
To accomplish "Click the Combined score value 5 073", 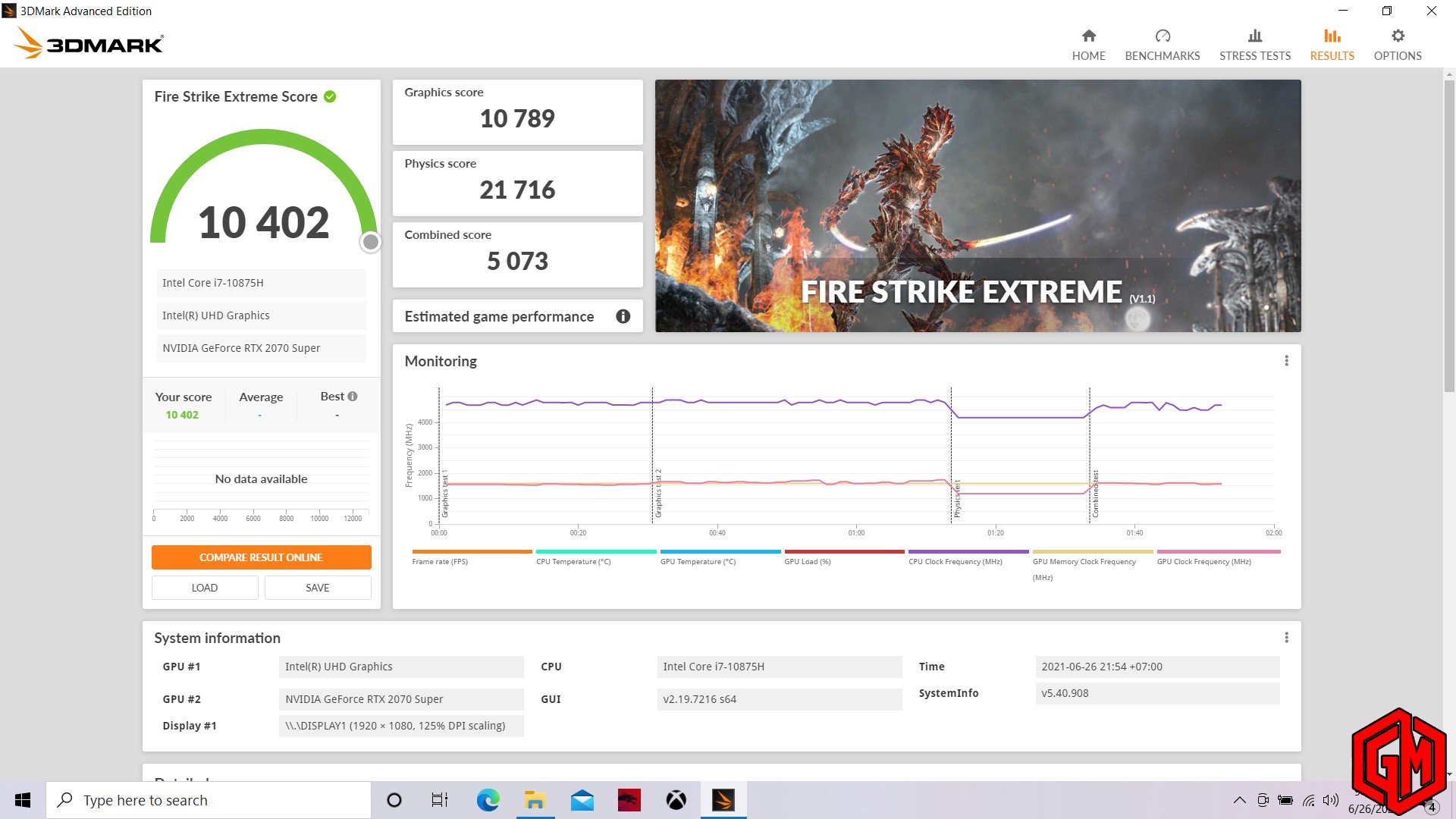I will tap(517, 261).
